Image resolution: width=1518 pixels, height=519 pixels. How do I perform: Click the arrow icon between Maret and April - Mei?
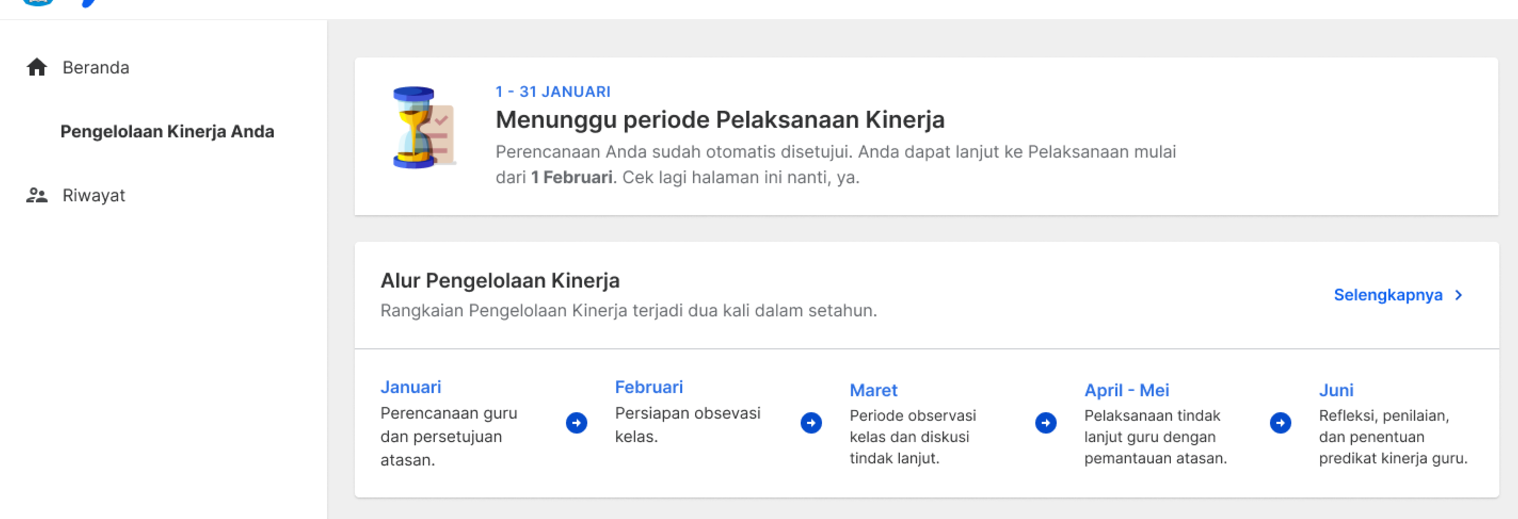point(1046,423)
